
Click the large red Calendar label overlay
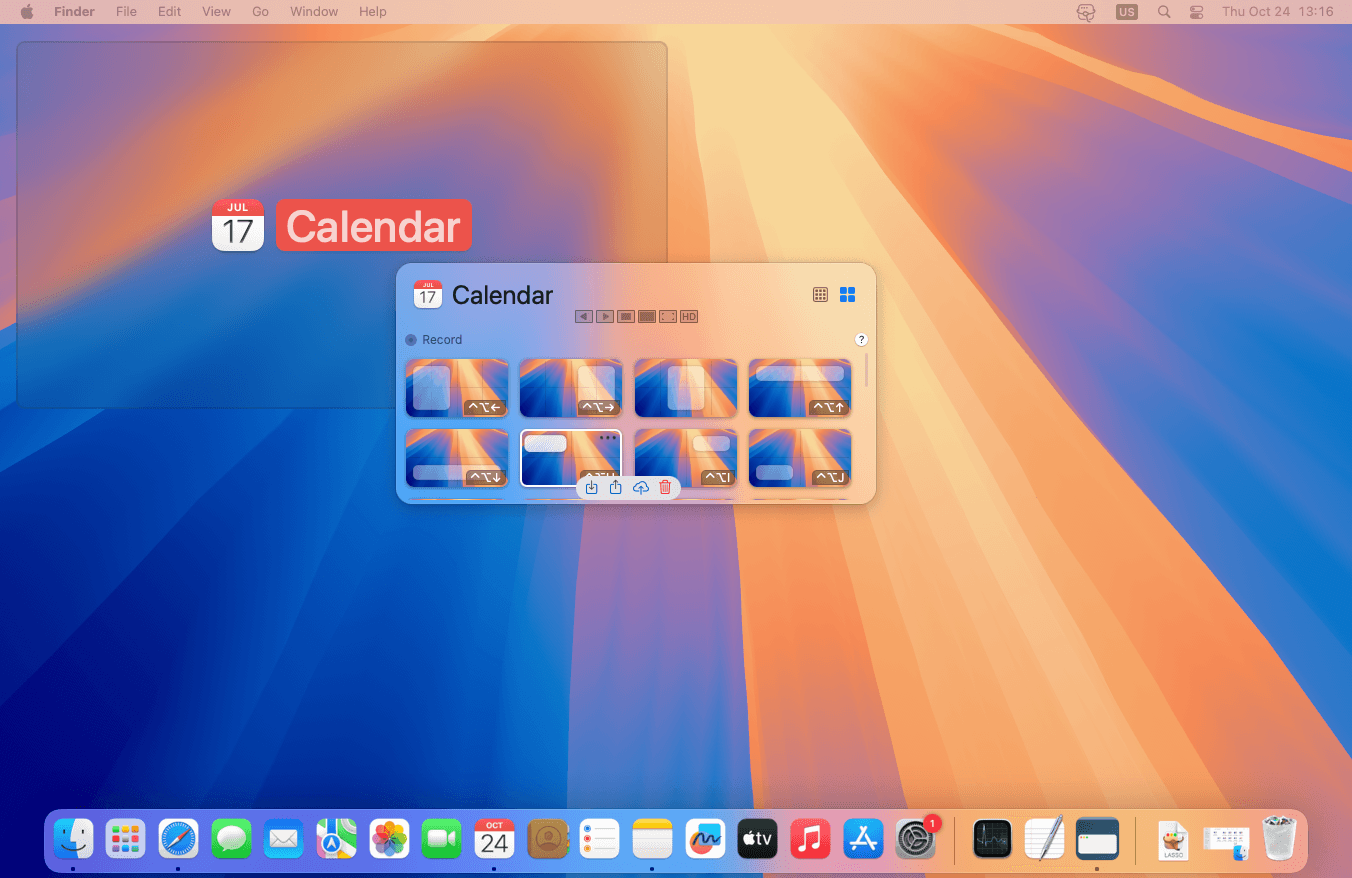point(373,226)
